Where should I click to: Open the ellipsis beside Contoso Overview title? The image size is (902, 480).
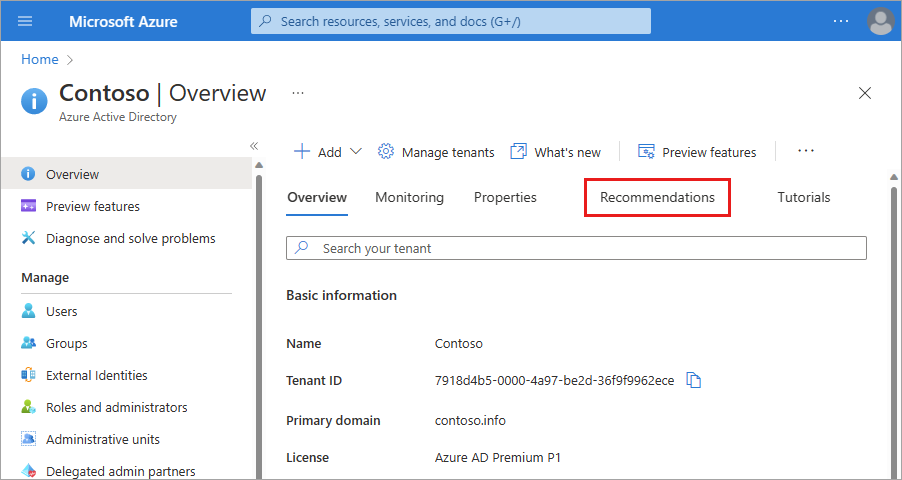pyautogui.click(x=297, y=93)
